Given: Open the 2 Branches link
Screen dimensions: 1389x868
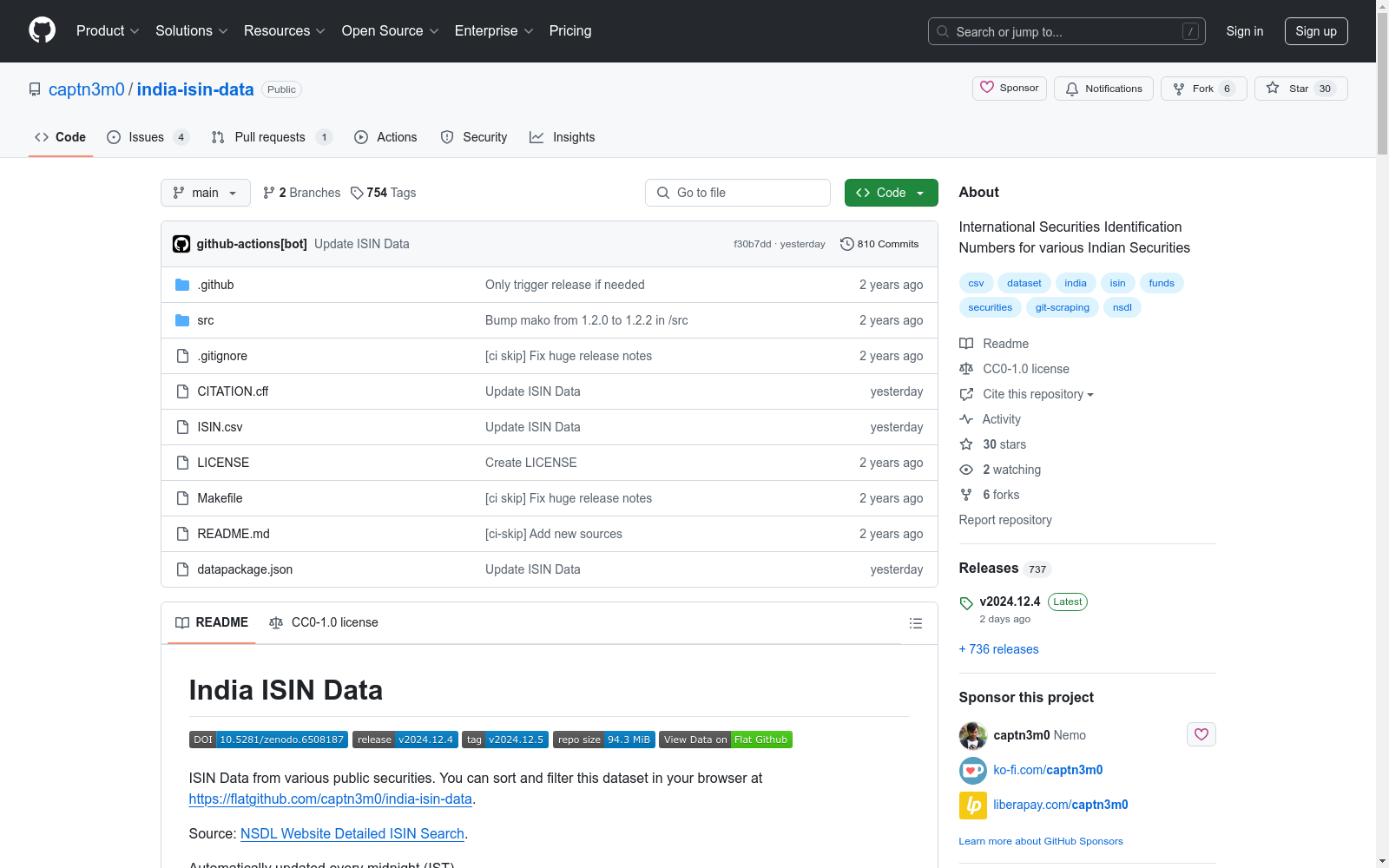Looking at the screenshot, I should 302,193.
